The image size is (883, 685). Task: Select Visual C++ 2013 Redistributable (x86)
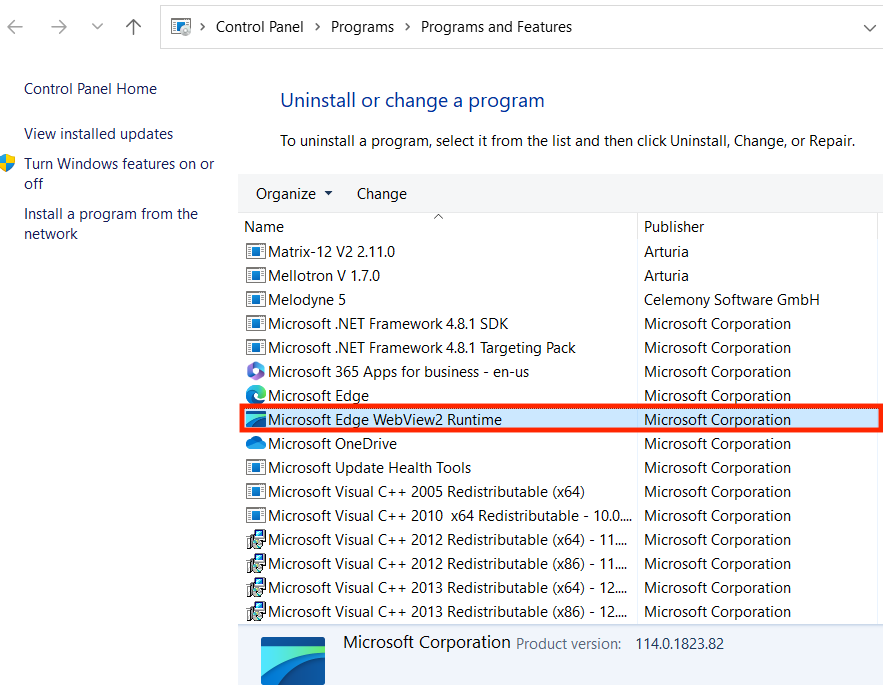pos(448,612)
